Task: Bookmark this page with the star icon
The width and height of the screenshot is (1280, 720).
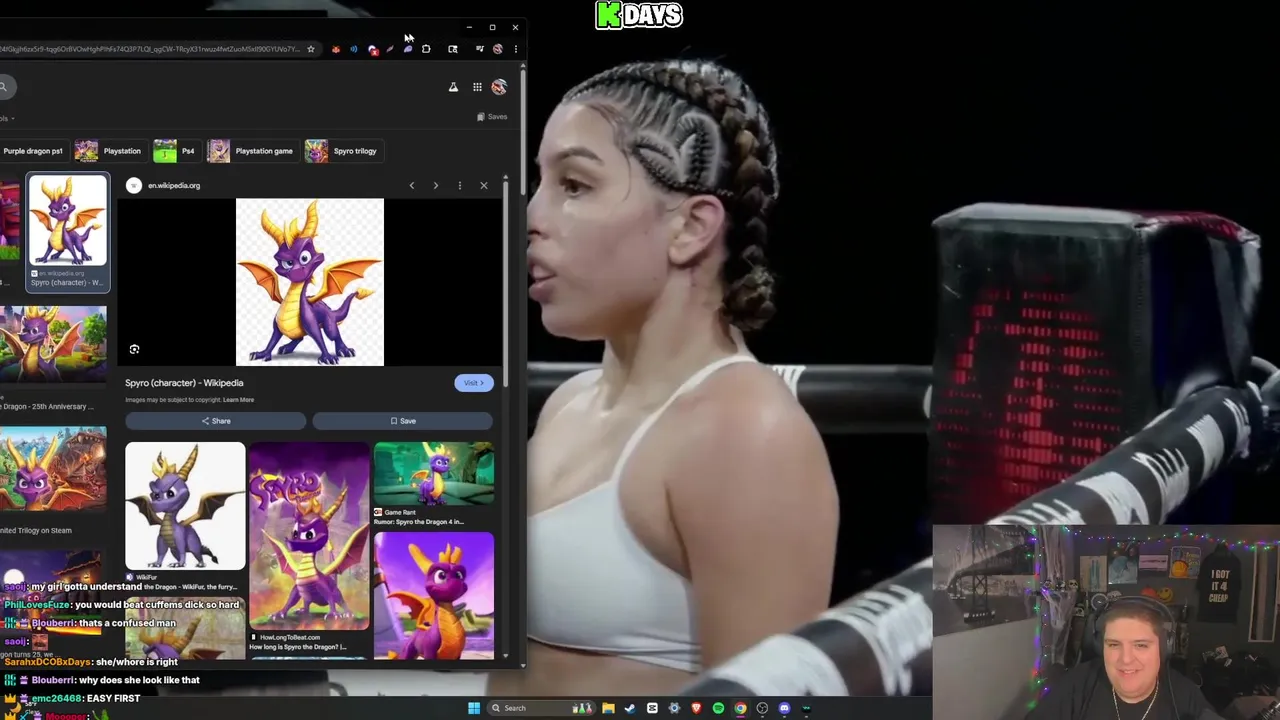Action: tap(311, 49)
